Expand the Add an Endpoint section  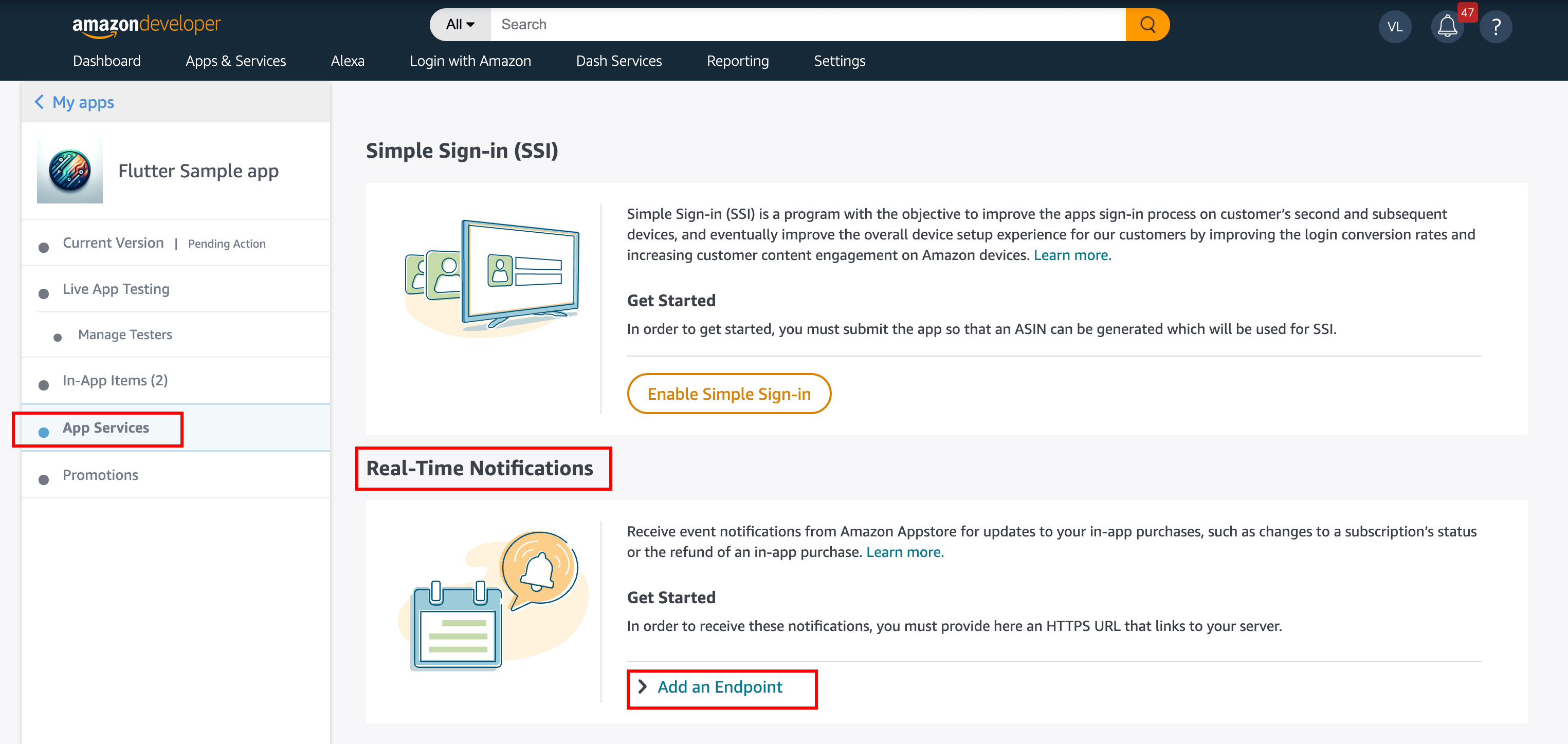tap(719, 687)
